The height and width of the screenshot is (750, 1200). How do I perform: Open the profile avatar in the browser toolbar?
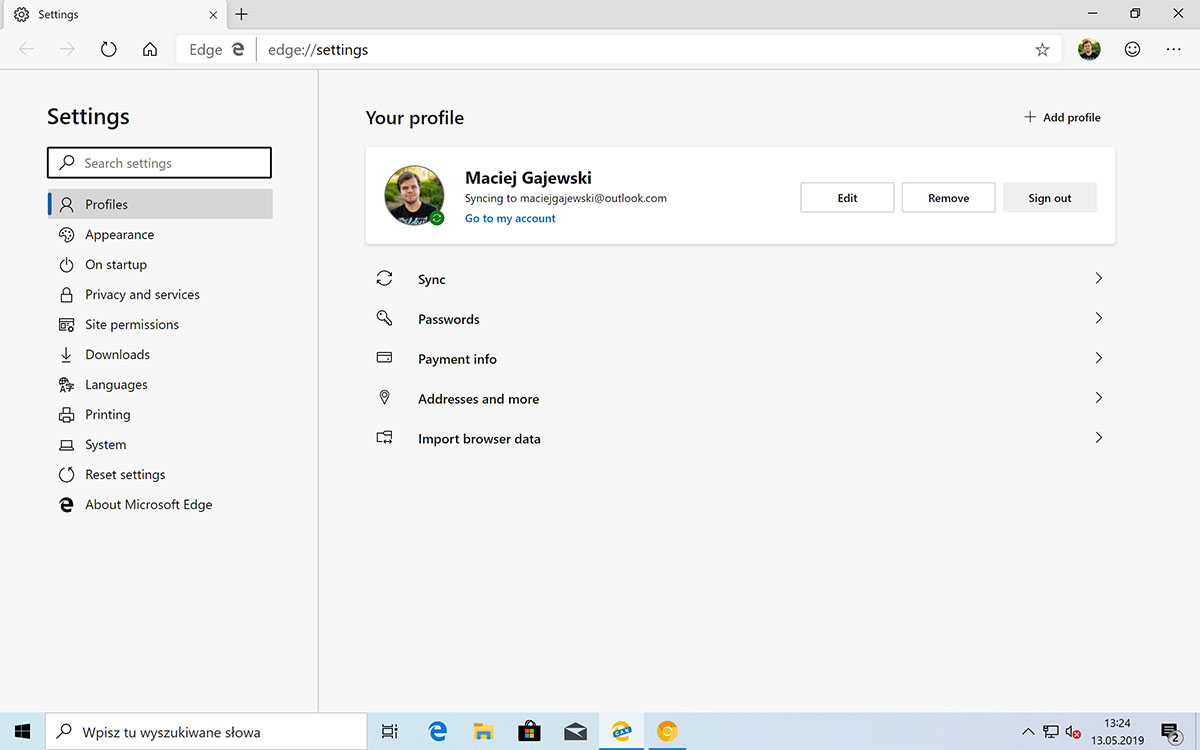(1089, 49)
